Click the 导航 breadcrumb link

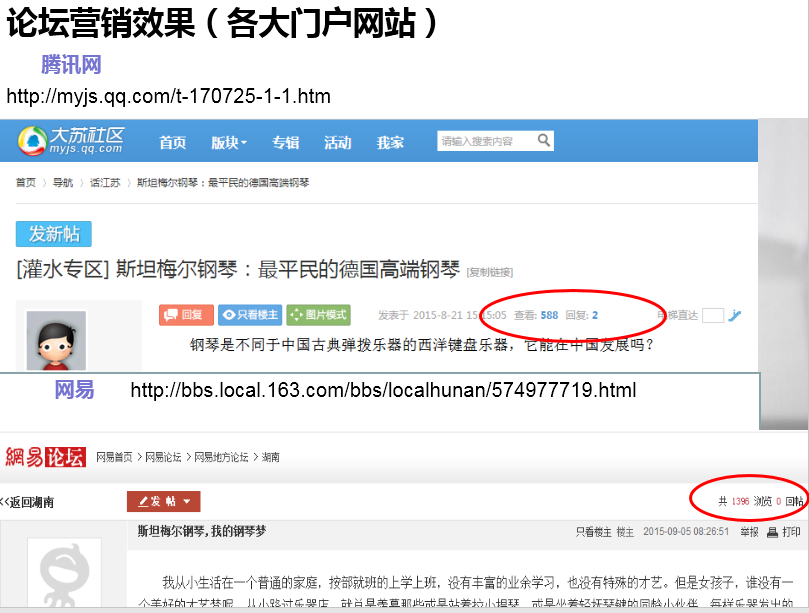pos(63,183)
